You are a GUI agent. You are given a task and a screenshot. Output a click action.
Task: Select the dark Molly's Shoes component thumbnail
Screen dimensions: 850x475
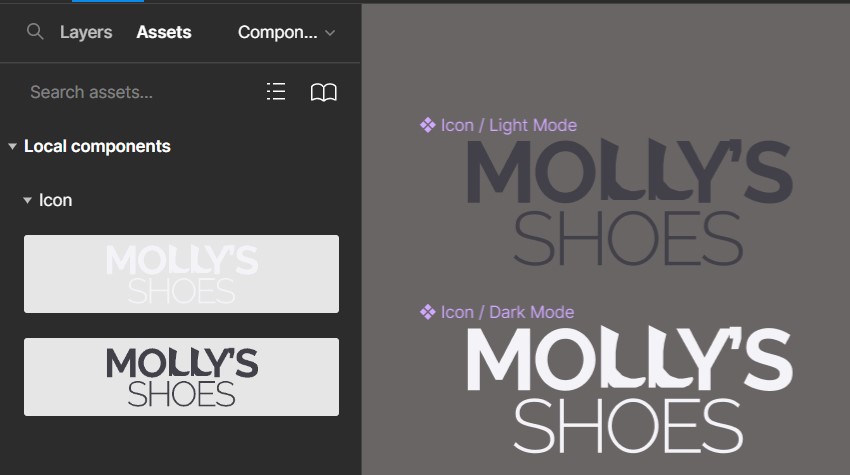pos(182,377)
